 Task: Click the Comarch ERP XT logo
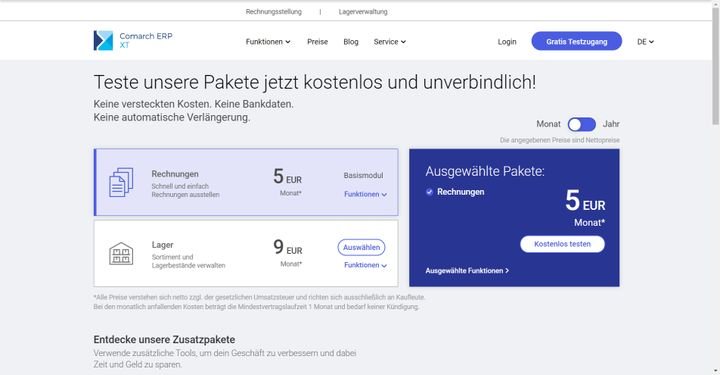(x=133, y=40)
